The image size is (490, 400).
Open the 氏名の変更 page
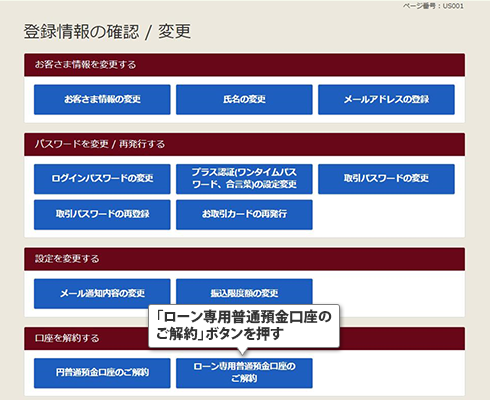[x=244, y=99]
